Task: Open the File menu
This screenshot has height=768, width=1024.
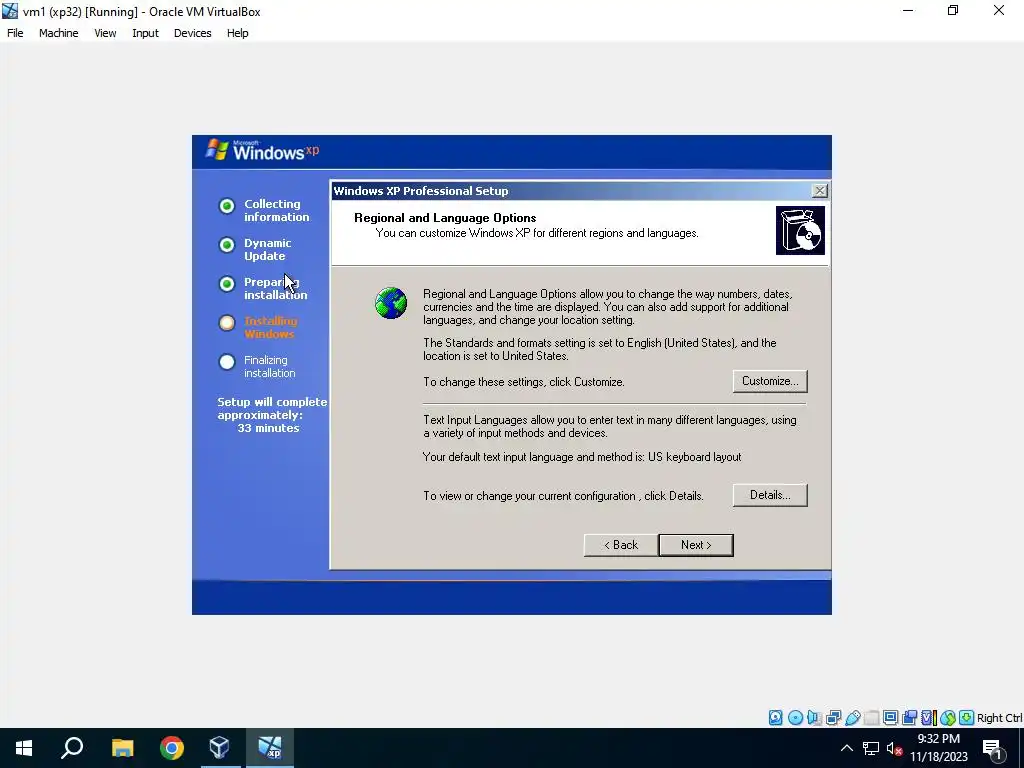Action: tap(15, 33)
